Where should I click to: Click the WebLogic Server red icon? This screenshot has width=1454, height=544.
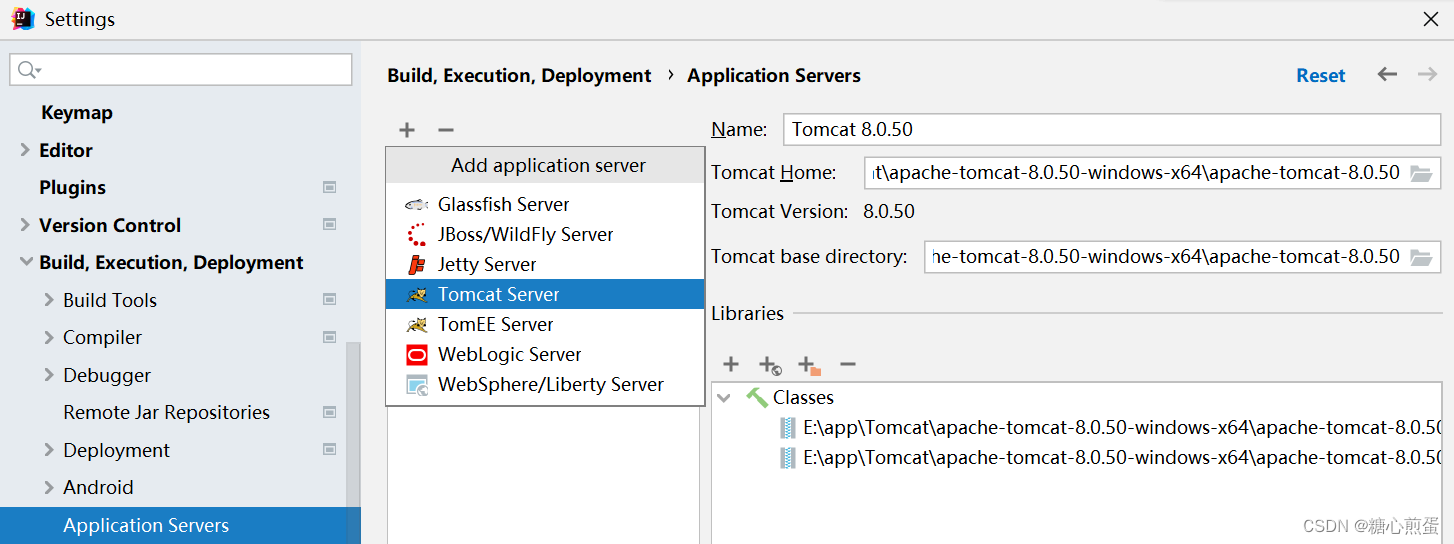(x=417, y=354)
